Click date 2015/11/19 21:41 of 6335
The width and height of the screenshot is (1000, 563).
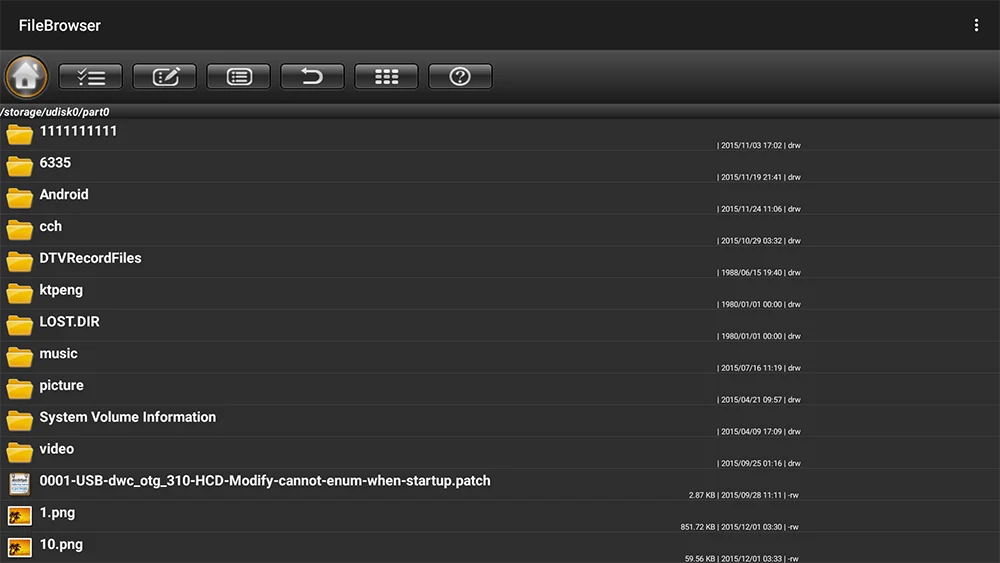click(751, 177)
